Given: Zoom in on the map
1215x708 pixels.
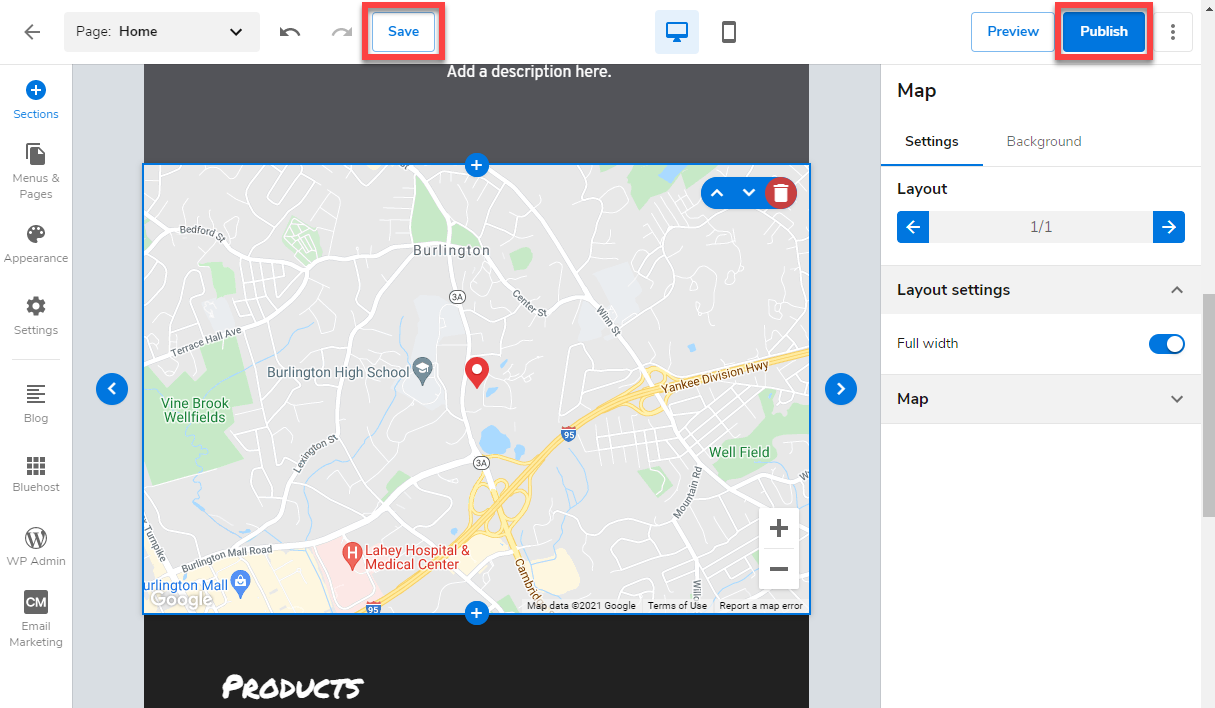Looking at the screenshot, I should pyautogui.click(x=779, y=528).
